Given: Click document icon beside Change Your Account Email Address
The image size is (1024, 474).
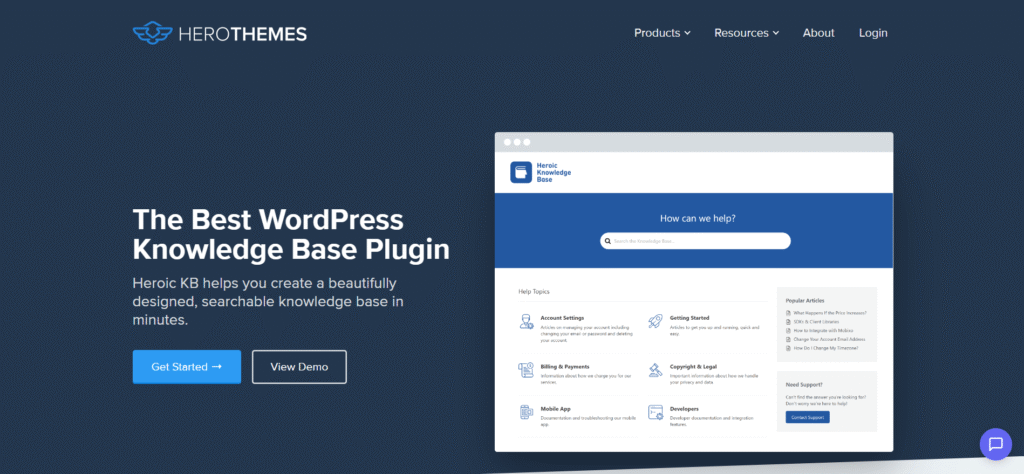Looking at the screenshot, I should [788, 340].
